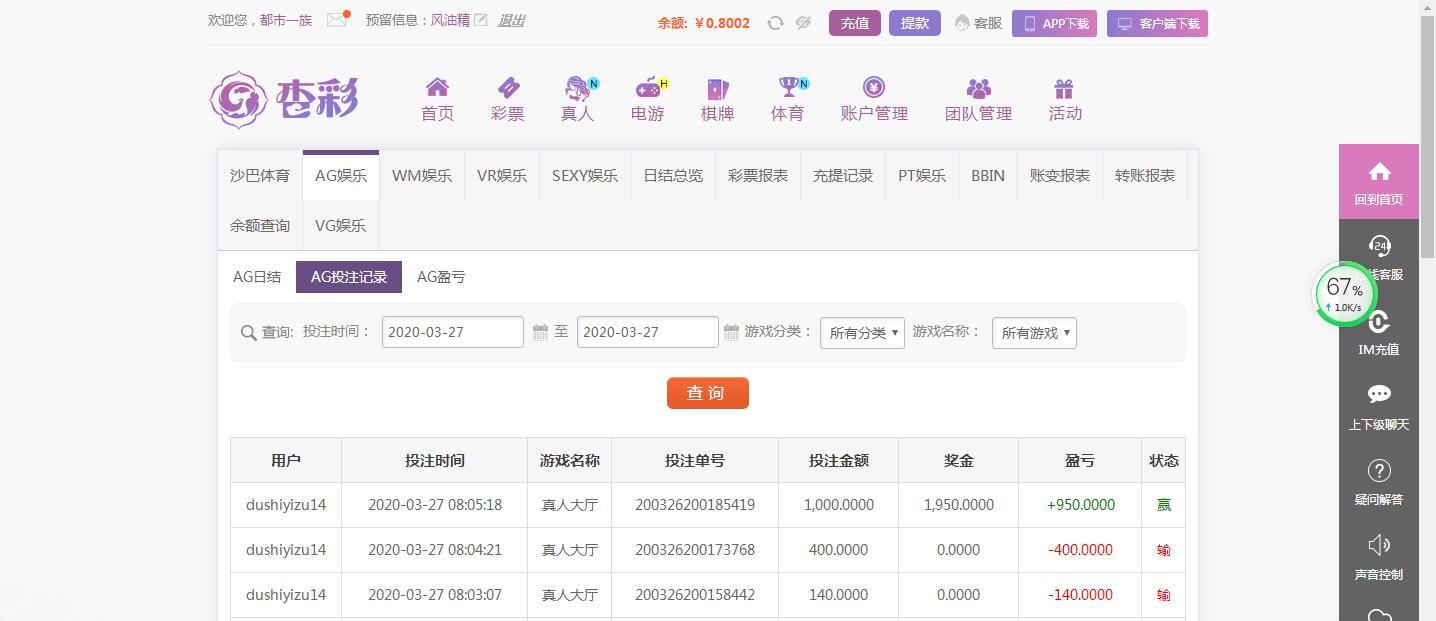Toggle balance visibility eye icon

[803, 23]
